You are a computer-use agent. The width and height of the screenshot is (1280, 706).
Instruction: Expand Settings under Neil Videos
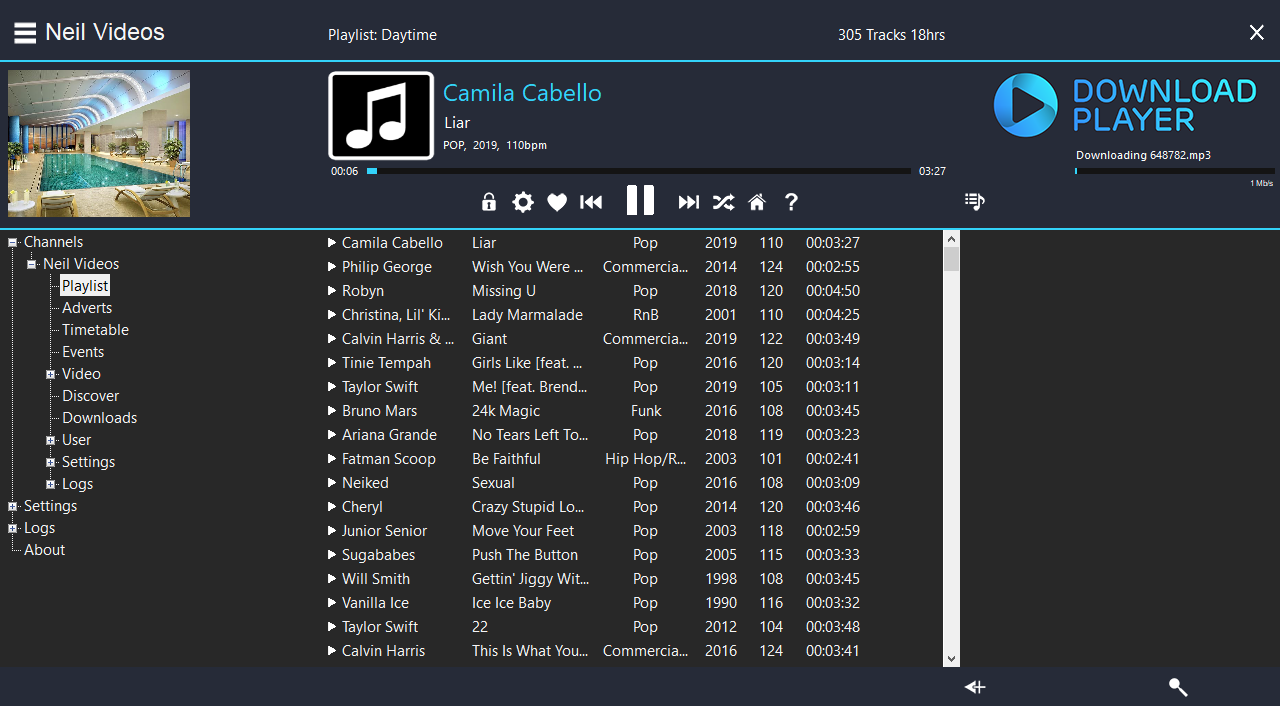51,462
